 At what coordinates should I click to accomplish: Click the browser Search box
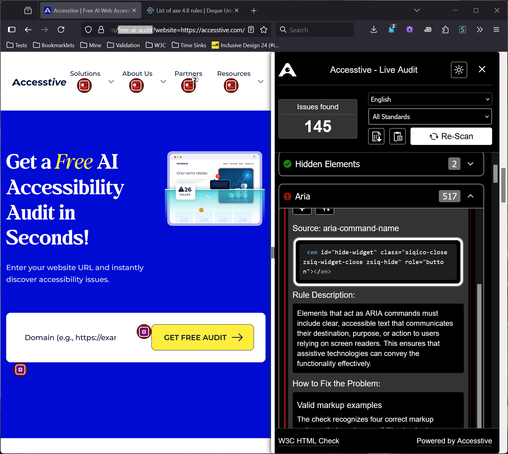coord(315,30)
